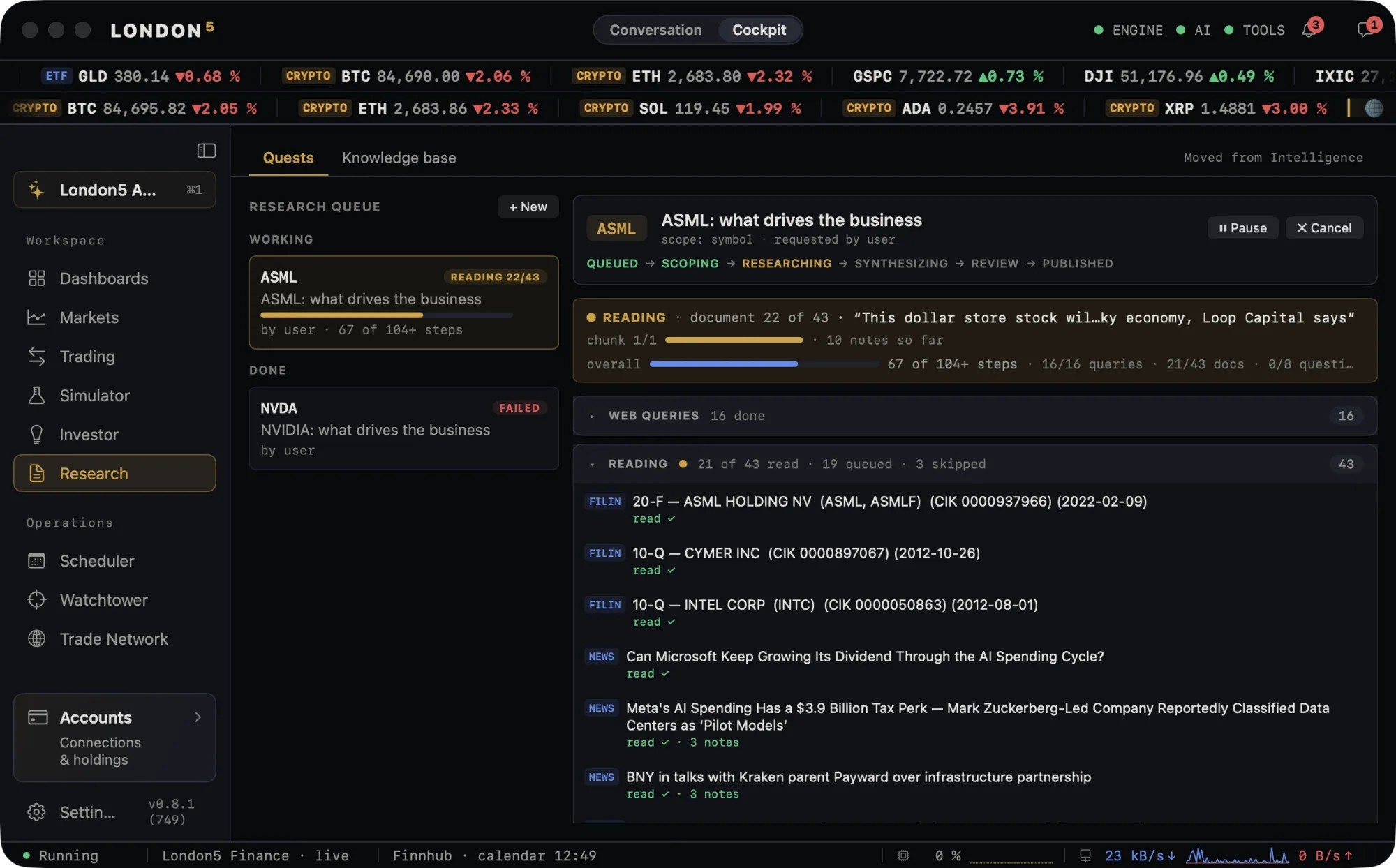
Task: Click the SOL crypto ticker
Action: click(x=692, y=108)
